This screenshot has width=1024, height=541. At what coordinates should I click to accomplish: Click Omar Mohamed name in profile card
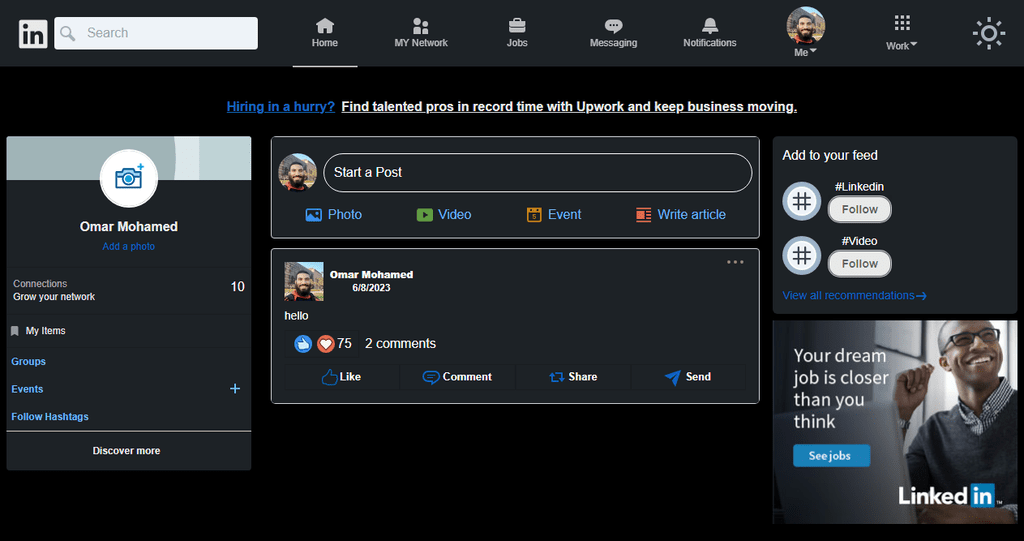129,227
